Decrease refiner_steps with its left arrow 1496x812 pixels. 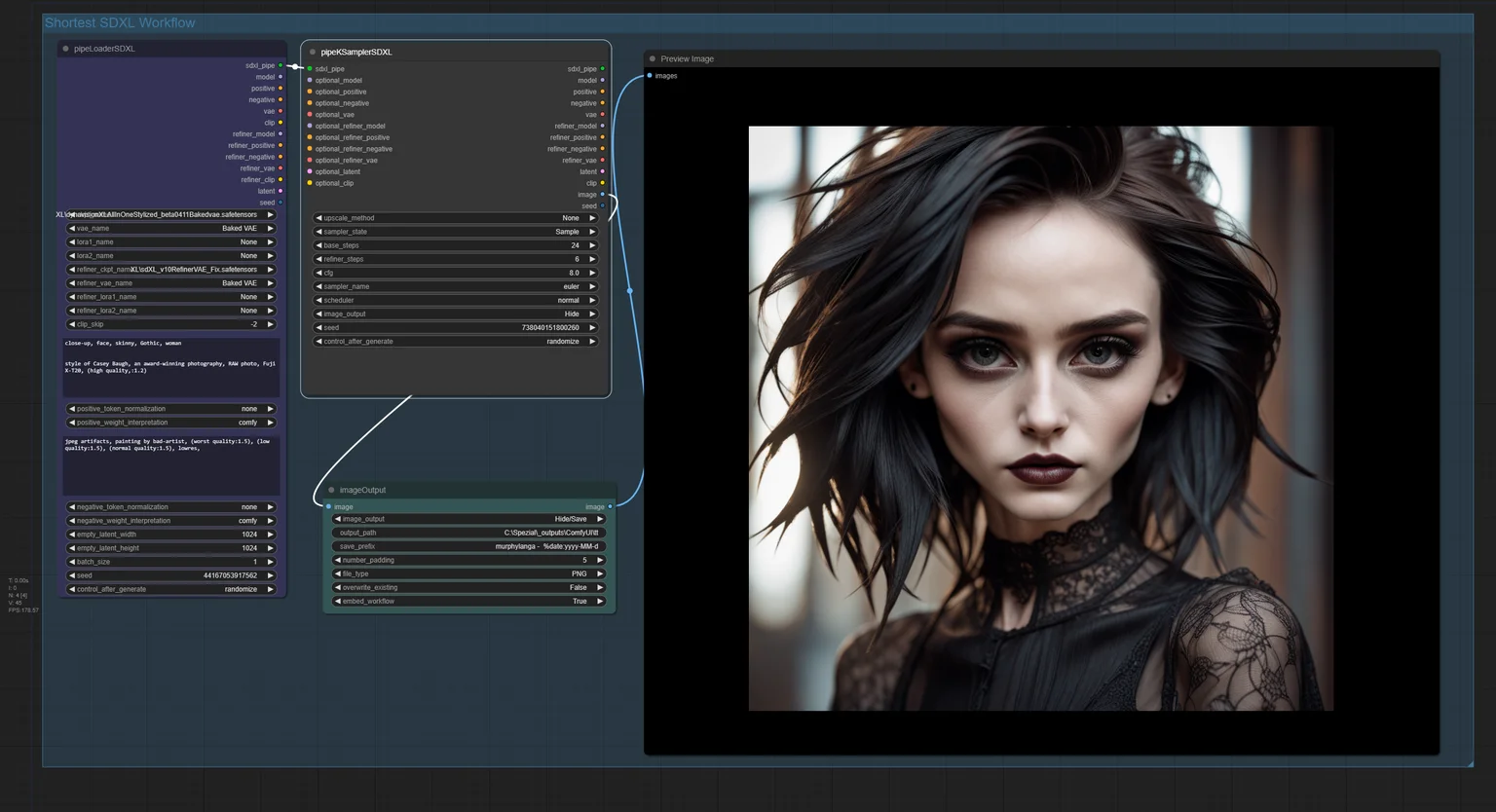[318, 259]
